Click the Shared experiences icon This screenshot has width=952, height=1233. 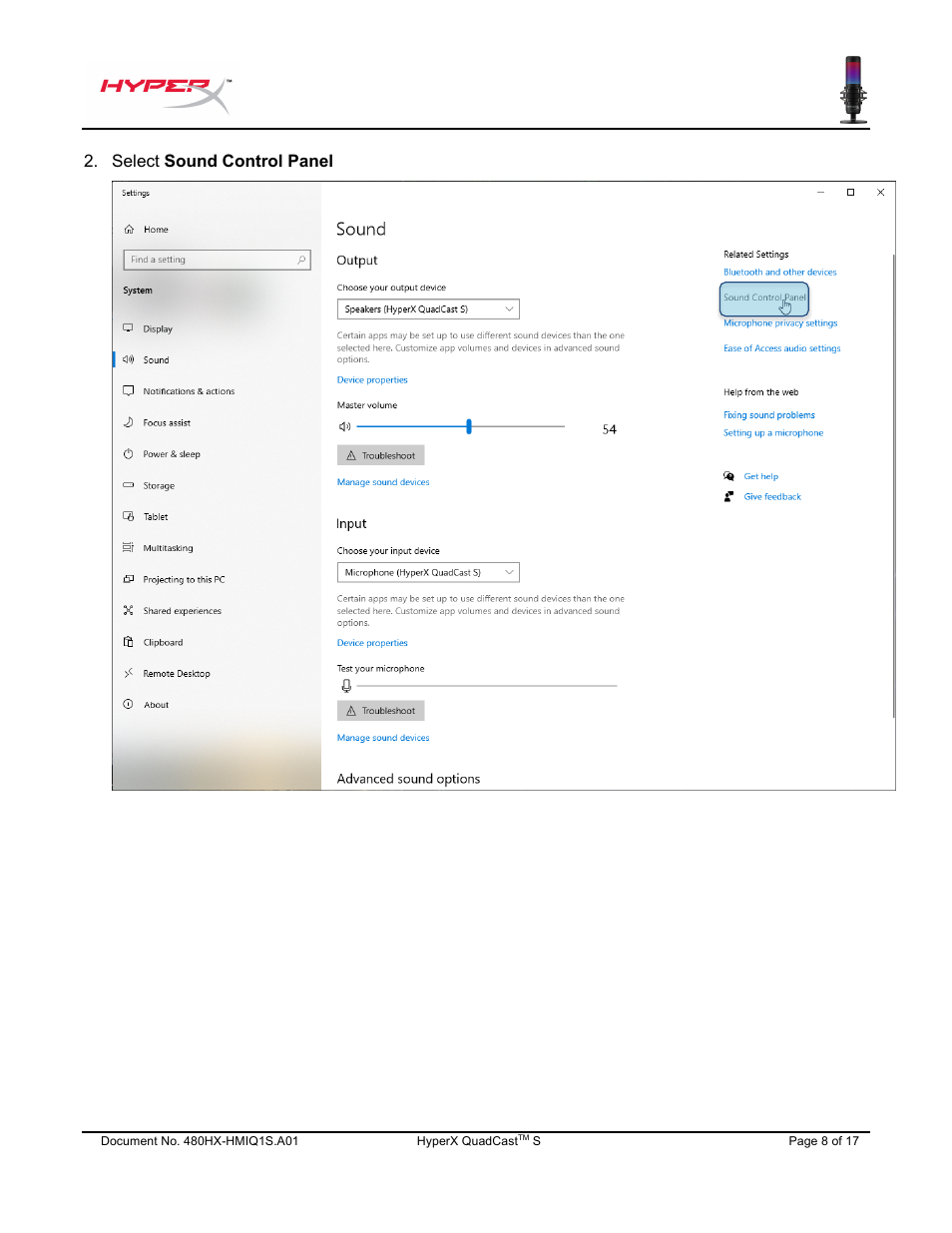pos(128,610)
